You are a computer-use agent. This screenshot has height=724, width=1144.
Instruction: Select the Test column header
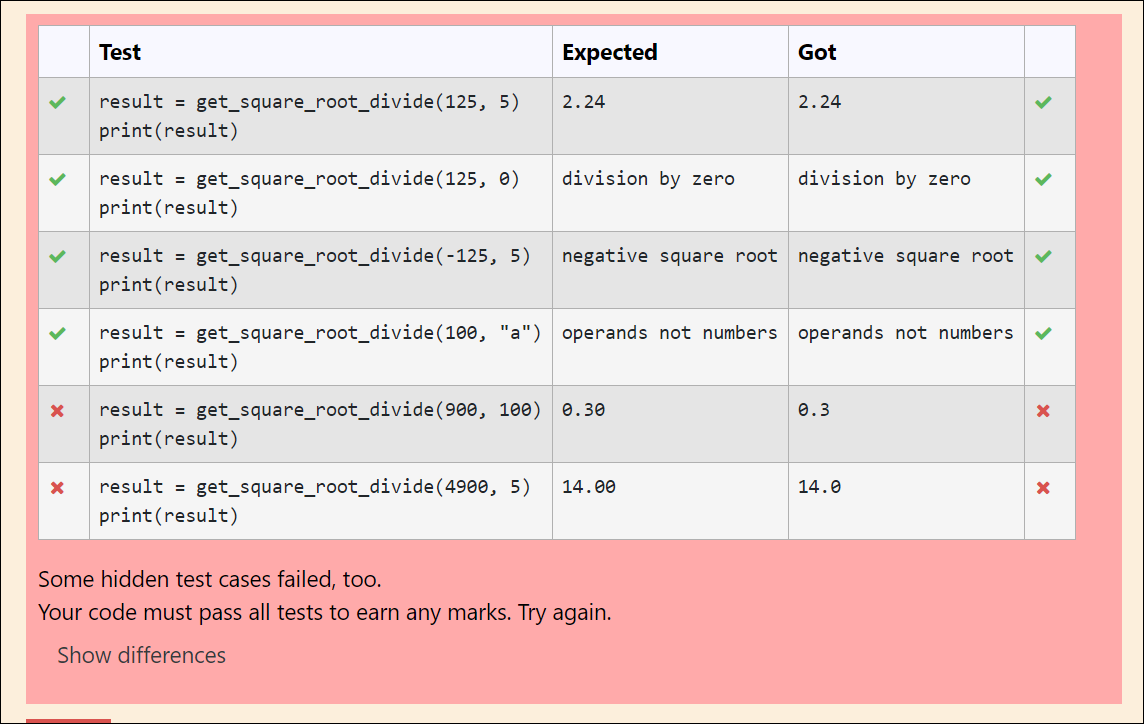tap(119, 52)
